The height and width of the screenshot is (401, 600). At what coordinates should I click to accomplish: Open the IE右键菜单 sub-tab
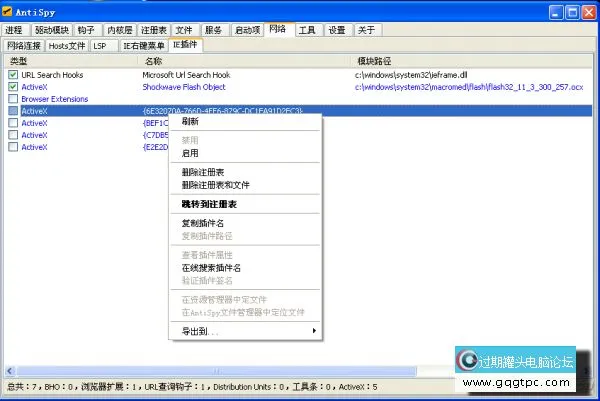[143, 46]
